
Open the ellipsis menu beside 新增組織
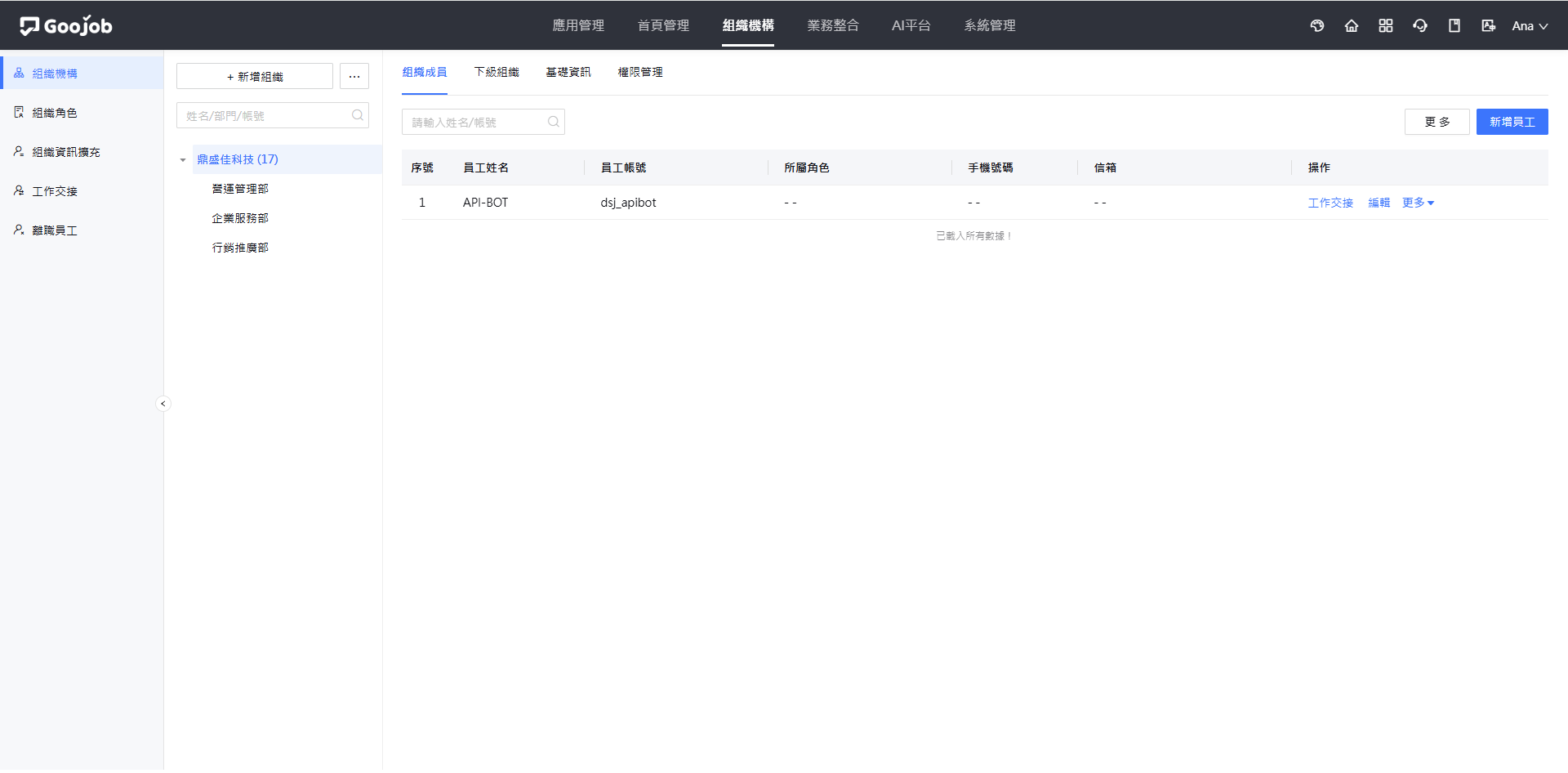click(354, 76)
